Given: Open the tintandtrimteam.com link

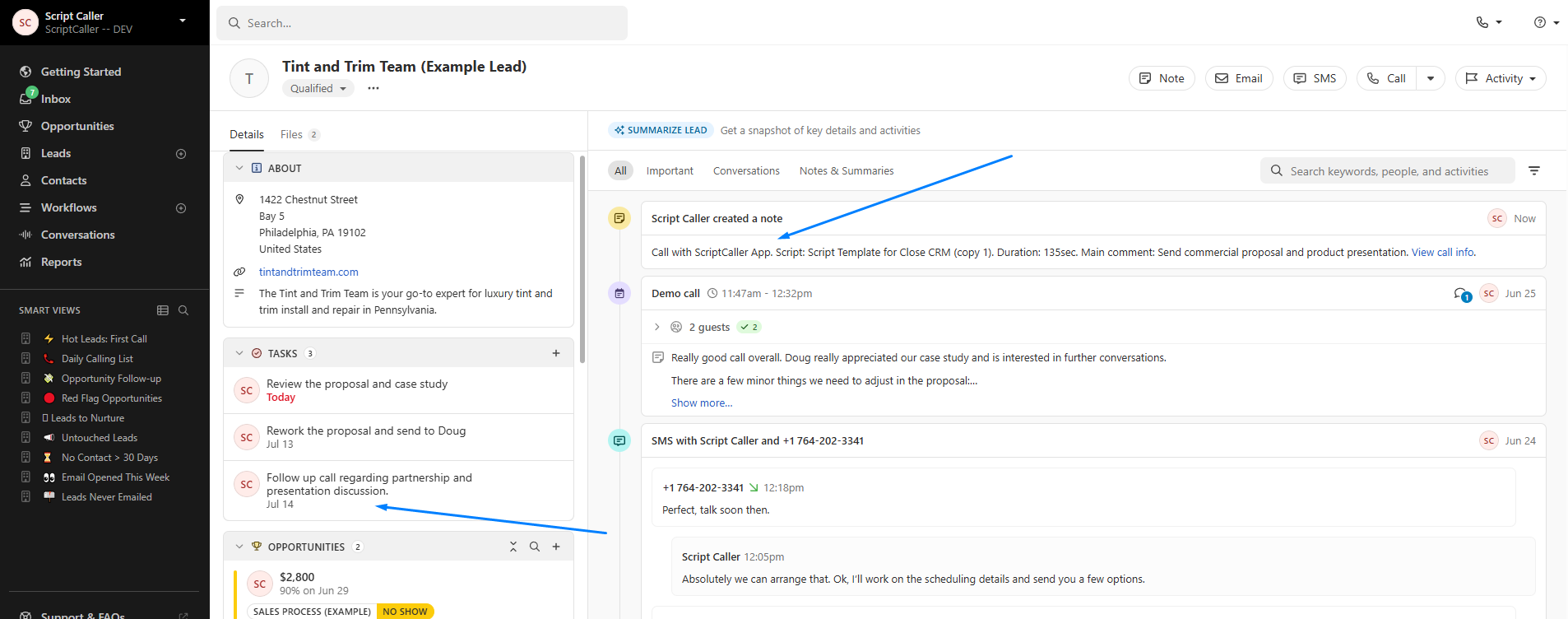Looking at the screenshot, I should tap(308, 272).
